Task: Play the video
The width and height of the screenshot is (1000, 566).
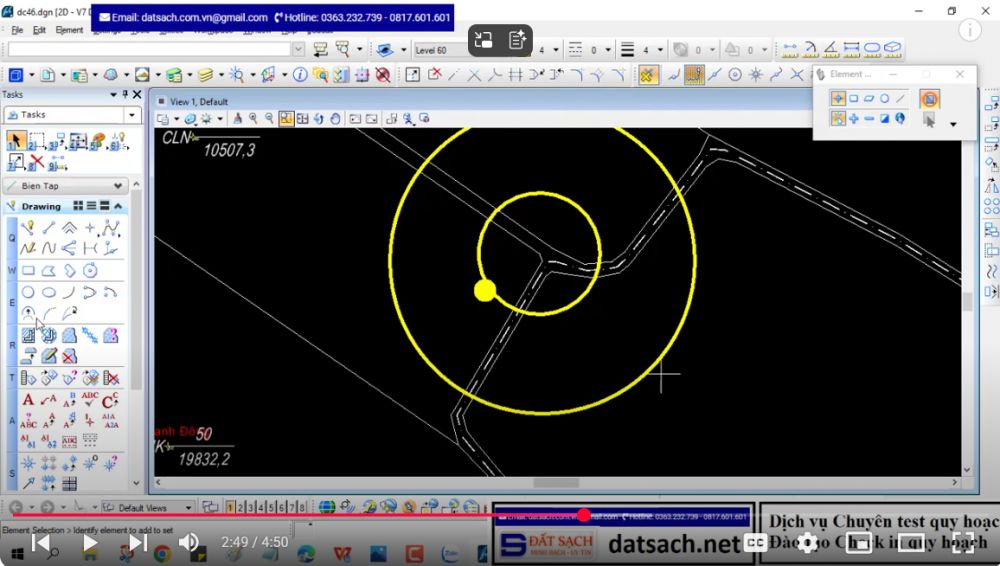Action: (x=90, y=543)
